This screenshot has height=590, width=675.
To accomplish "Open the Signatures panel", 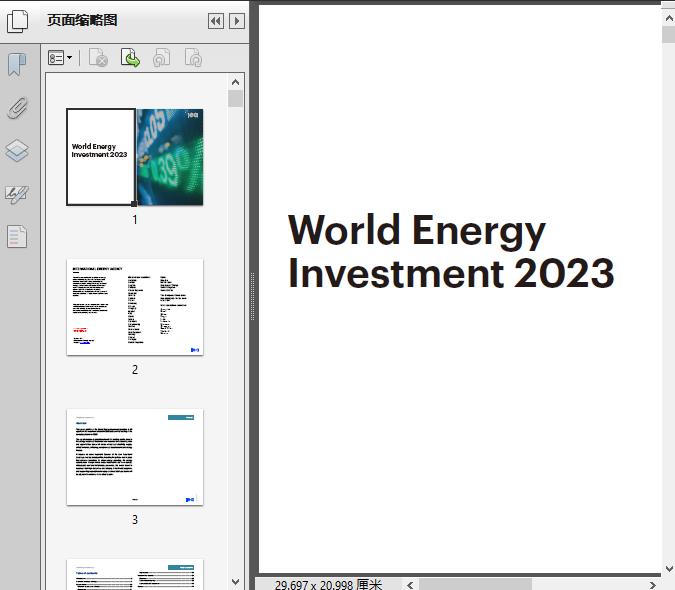I will (17, 195).
